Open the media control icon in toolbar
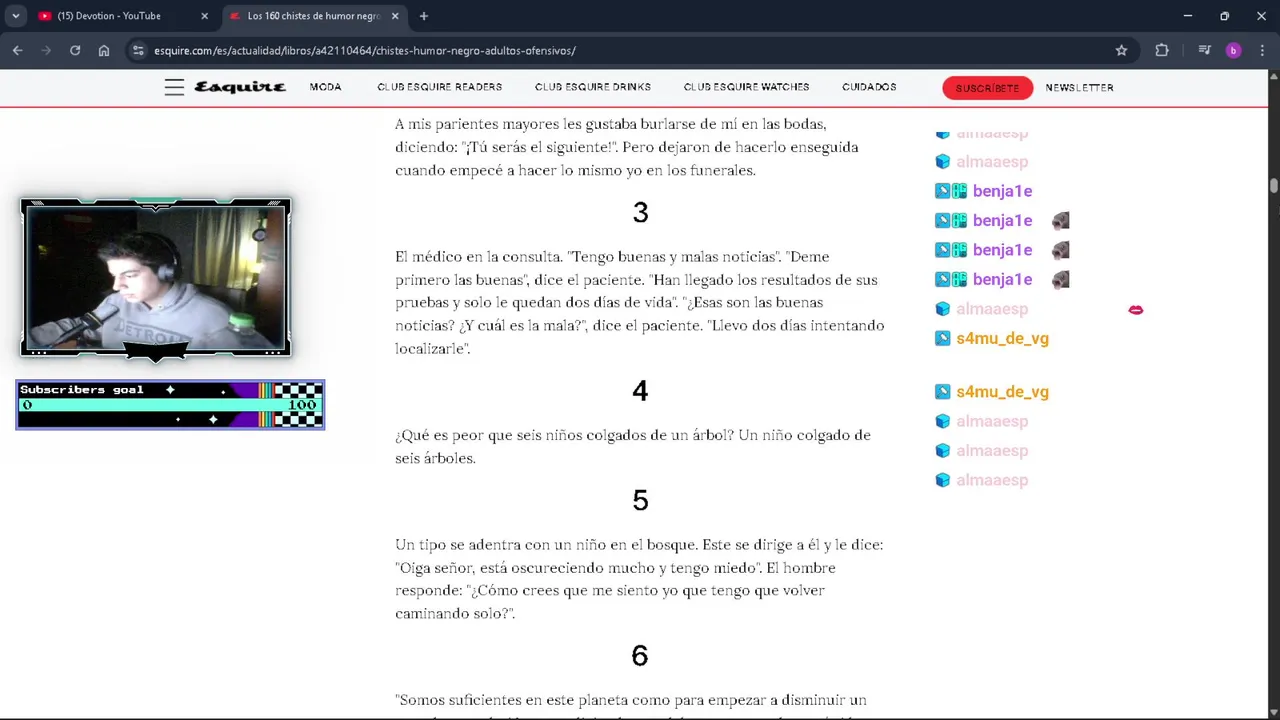This screenshot has height=720, width=1280. [1205, 50]
